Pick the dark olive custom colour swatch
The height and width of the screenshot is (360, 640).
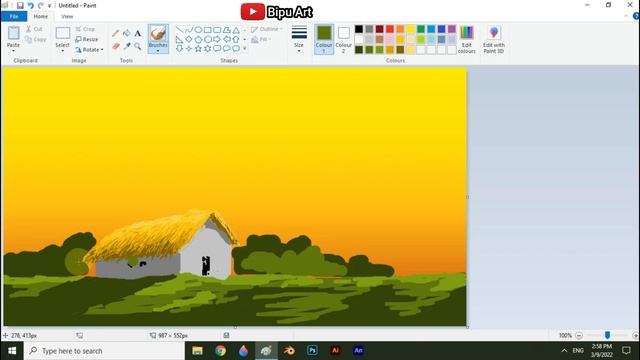point(359,50)
